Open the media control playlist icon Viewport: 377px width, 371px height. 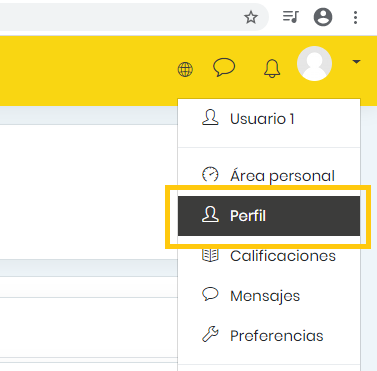pos(291,16)
